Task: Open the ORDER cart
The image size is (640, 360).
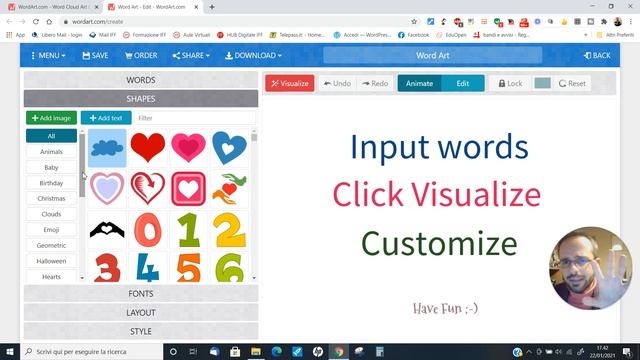Action: [141, 56]
